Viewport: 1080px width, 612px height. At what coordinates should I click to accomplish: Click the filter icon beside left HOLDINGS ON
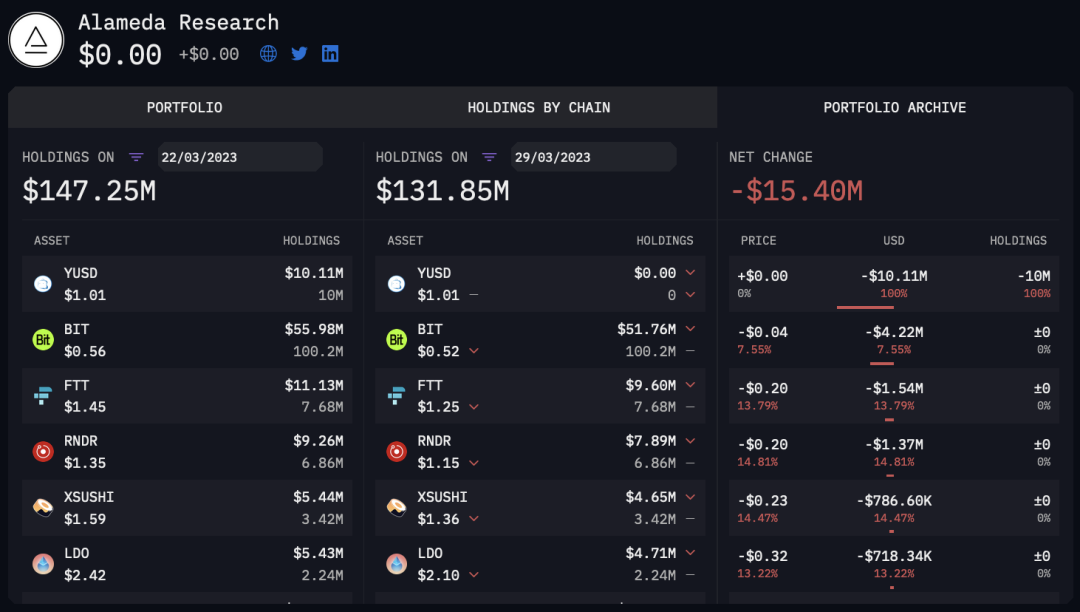click(136, 157)
